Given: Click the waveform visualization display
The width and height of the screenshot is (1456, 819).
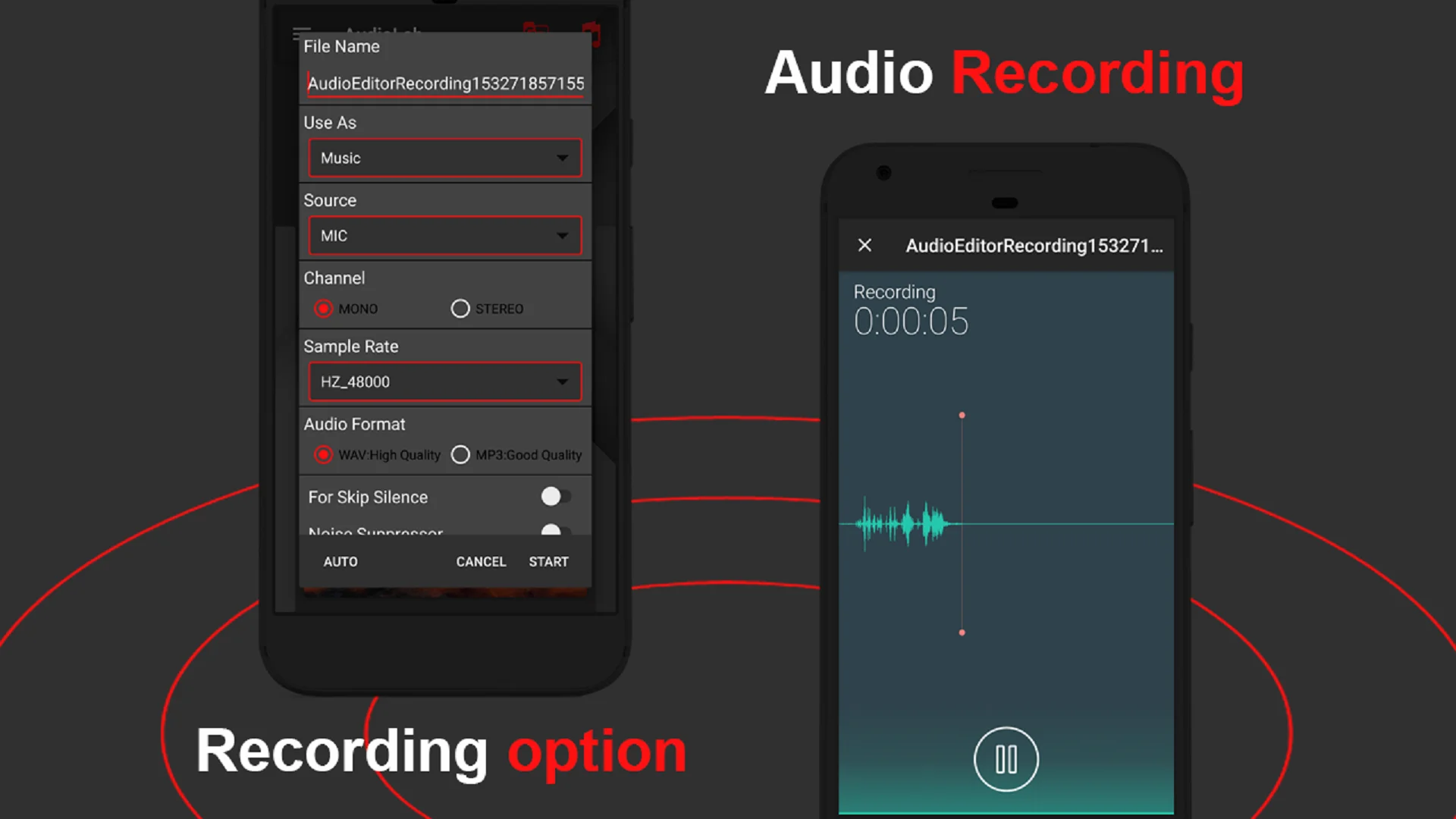Looking at the screenshot, I should [x=1004, y=521].
